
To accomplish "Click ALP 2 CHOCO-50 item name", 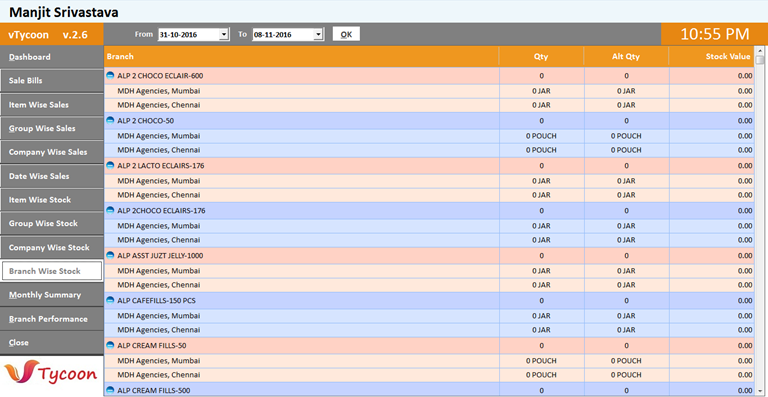I will pos(146,121).
